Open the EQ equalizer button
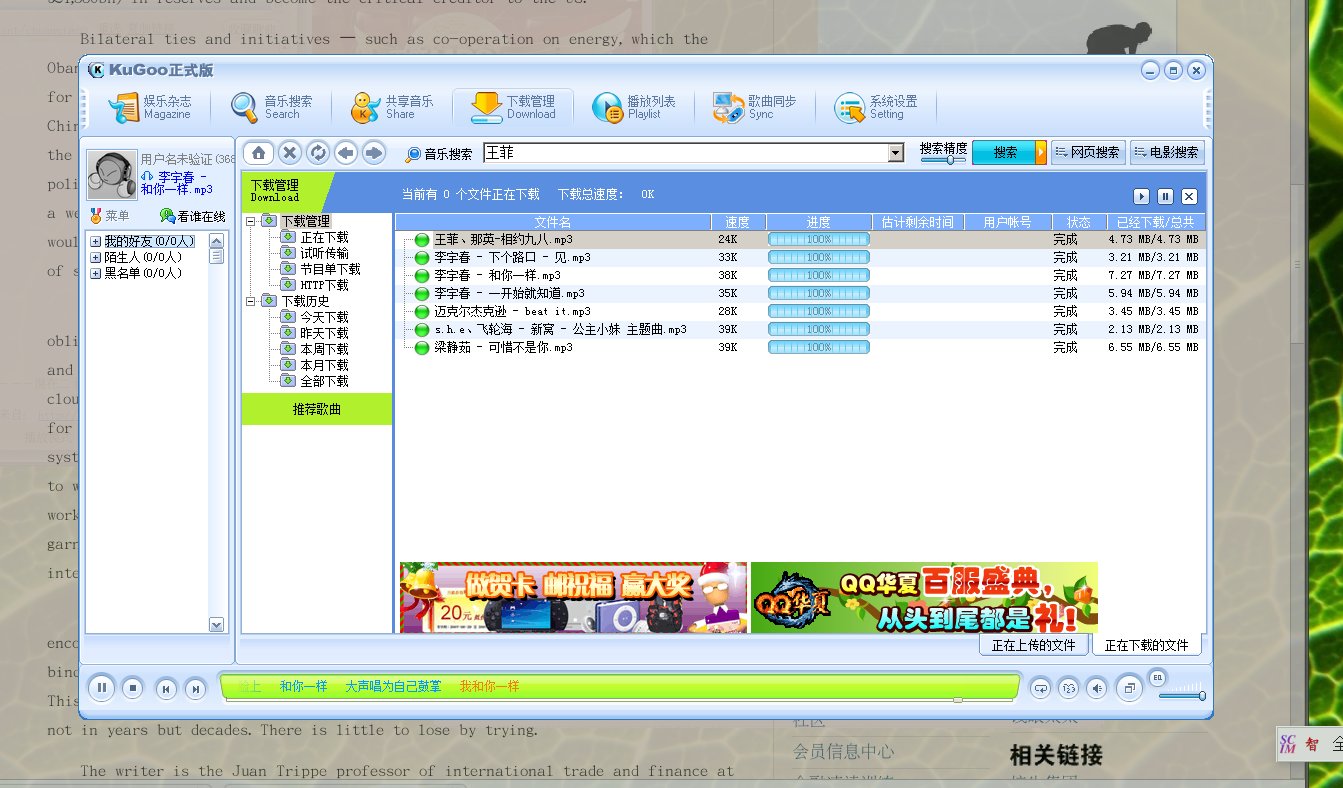The image size is (1343, 788). (x=1158, y=678)
